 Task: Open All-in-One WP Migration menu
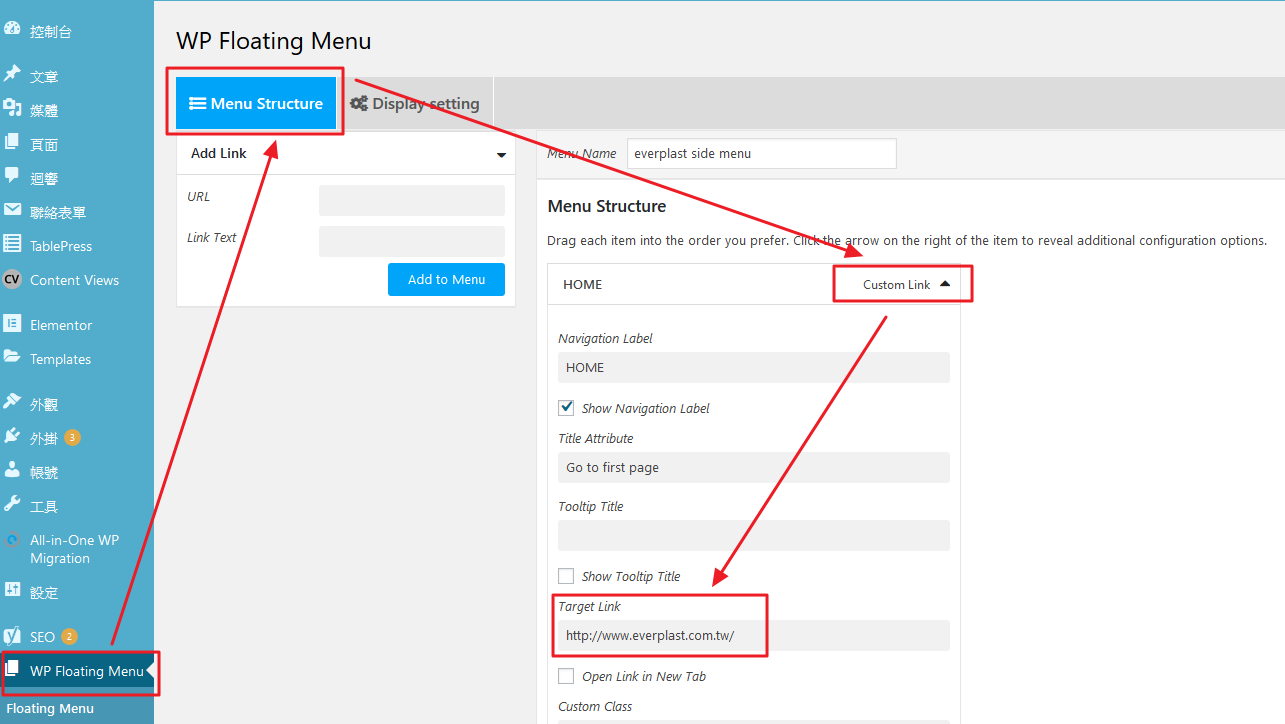[x=77, y=549]
